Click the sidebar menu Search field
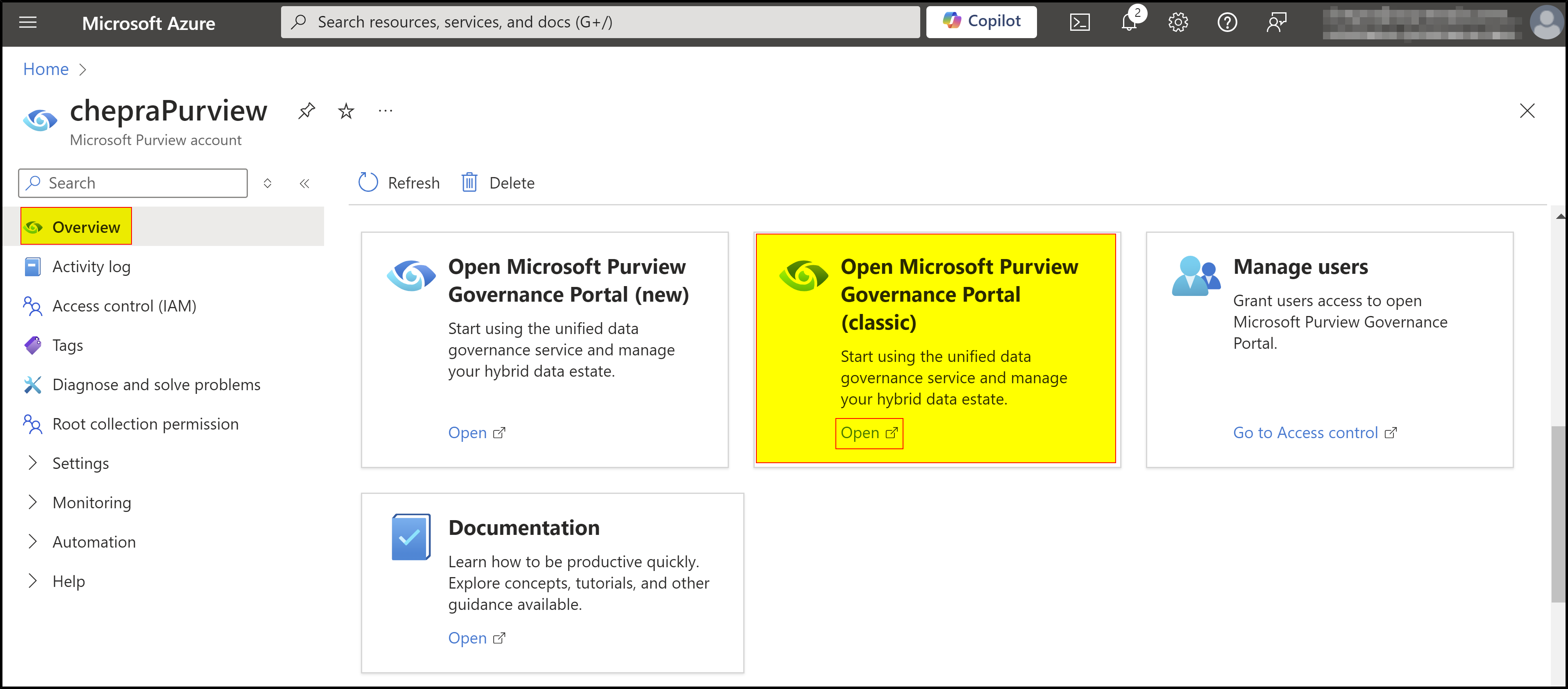Screen dimensions: 1568x689 click(133, 183)
